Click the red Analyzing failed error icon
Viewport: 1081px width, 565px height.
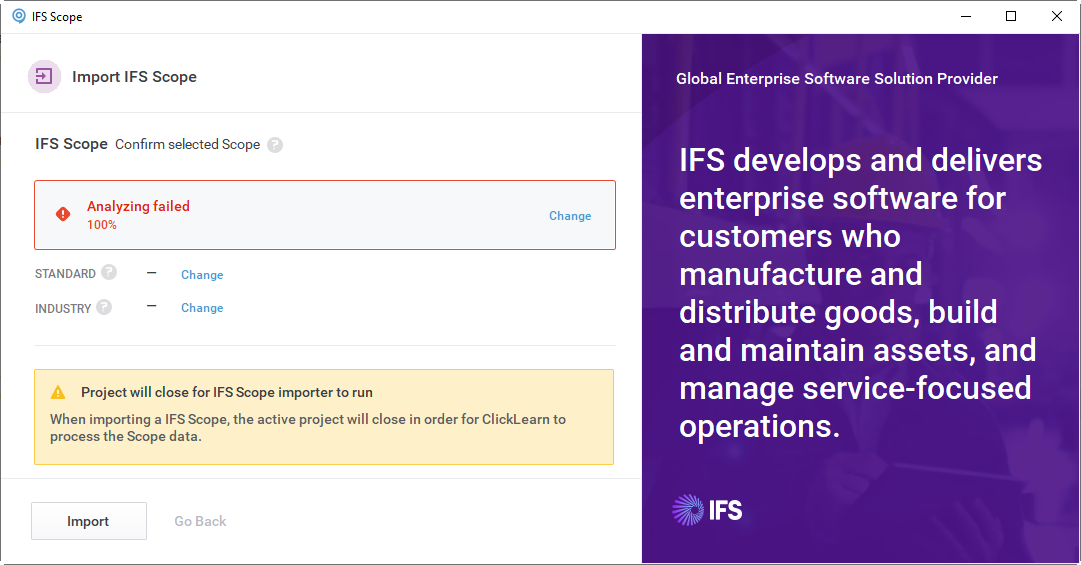pos(63,214)
